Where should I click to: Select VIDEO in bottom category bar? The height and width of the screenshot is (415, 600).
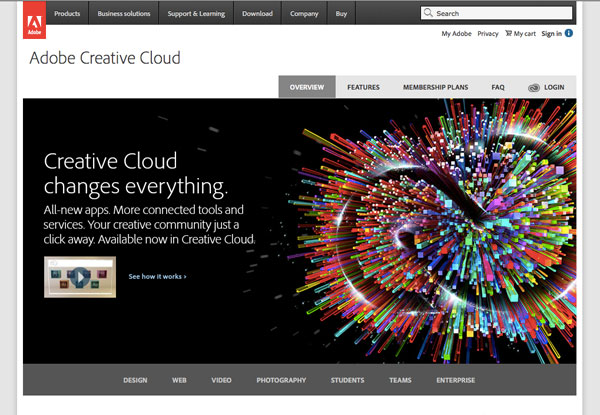[221, 380]
